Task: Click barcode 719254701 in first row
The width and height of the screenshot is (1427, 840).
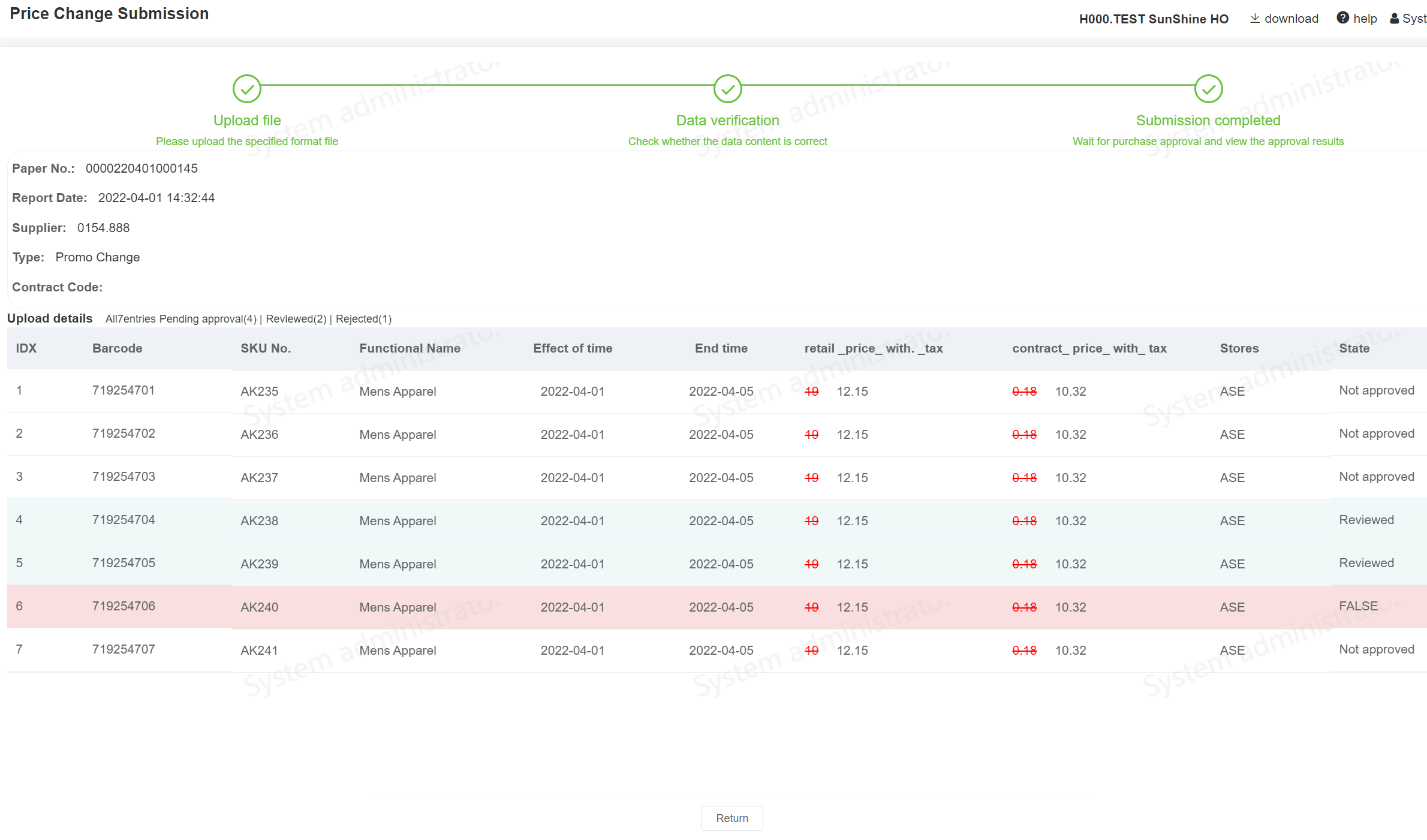Action: click(124, 390)
